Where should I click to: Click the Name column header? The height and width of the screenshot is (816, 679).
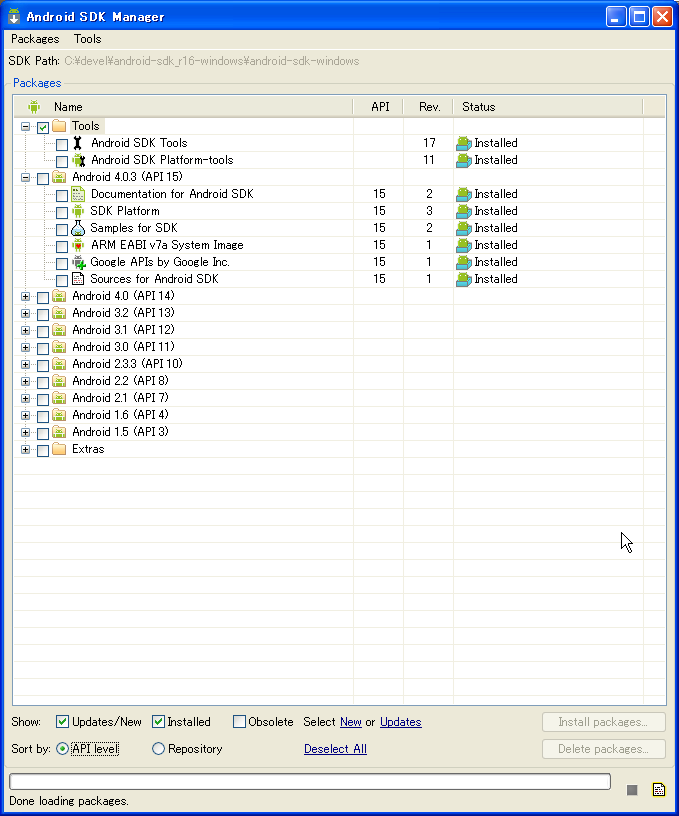pos(184,107)
